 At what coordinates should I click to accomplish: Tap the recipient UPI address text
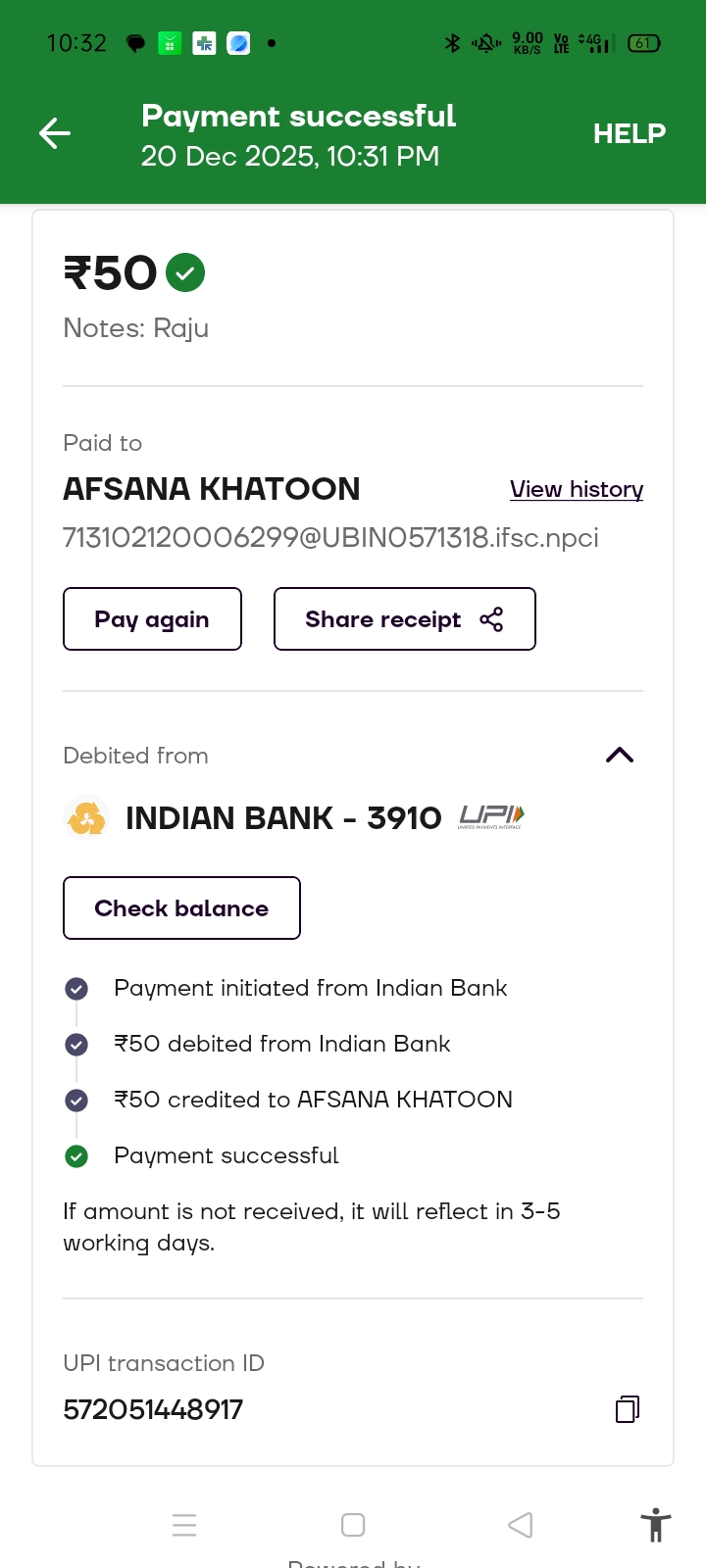point(330,538)
